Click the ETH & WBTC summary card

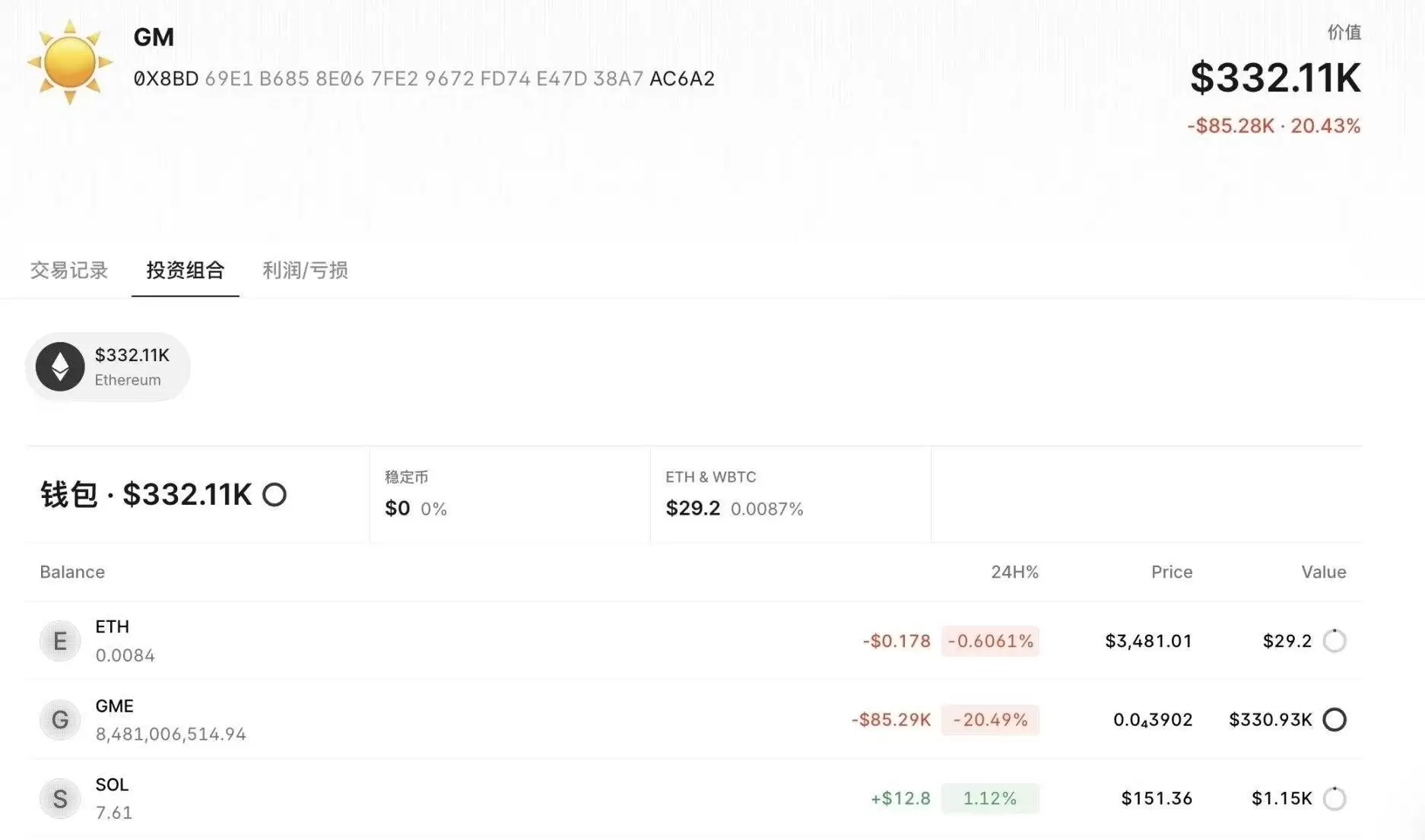tap(790, 494)
